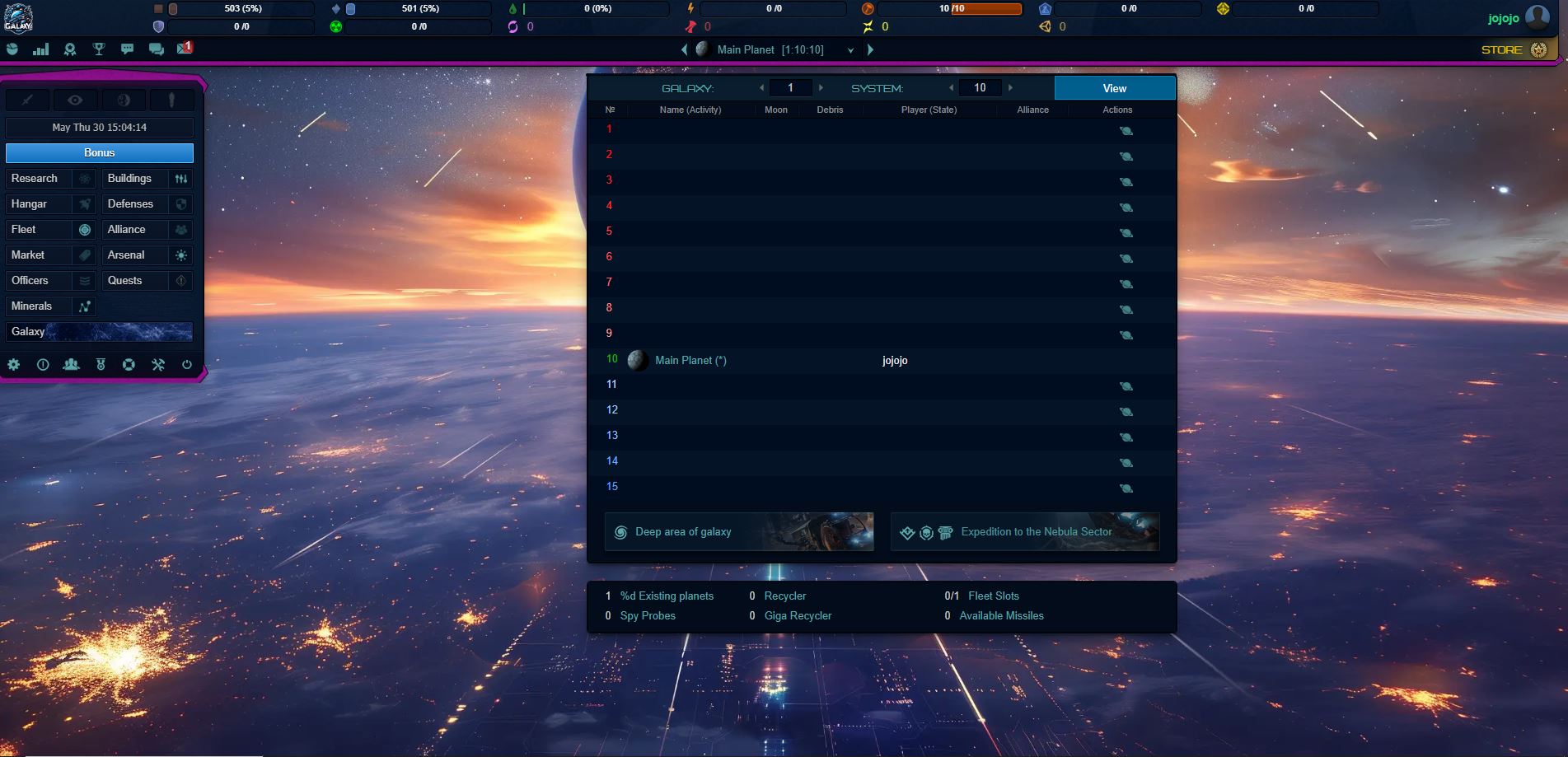Click the settings gear icon in sidebar
Image resolution: width=1568 pixels, height=757 pixels.
tap(14, 364)
